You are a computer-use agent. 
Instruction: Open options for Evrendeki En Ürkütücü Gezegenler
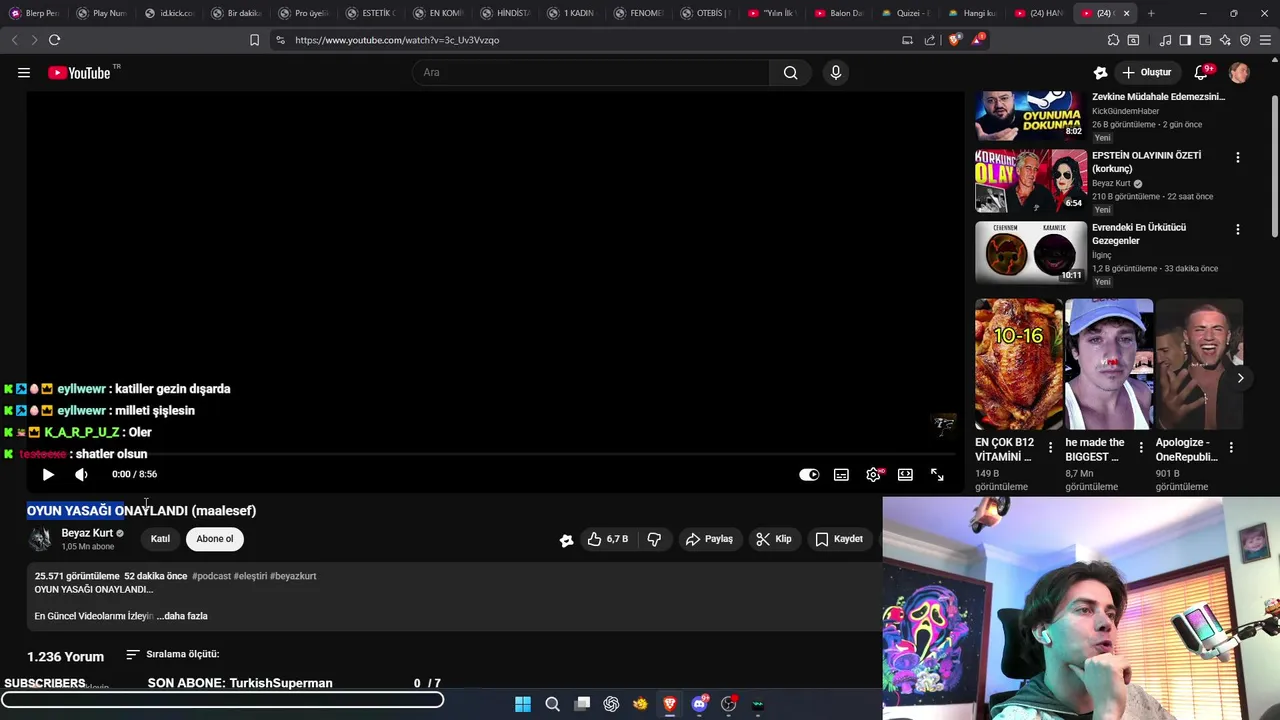[x=1238, y=230]
